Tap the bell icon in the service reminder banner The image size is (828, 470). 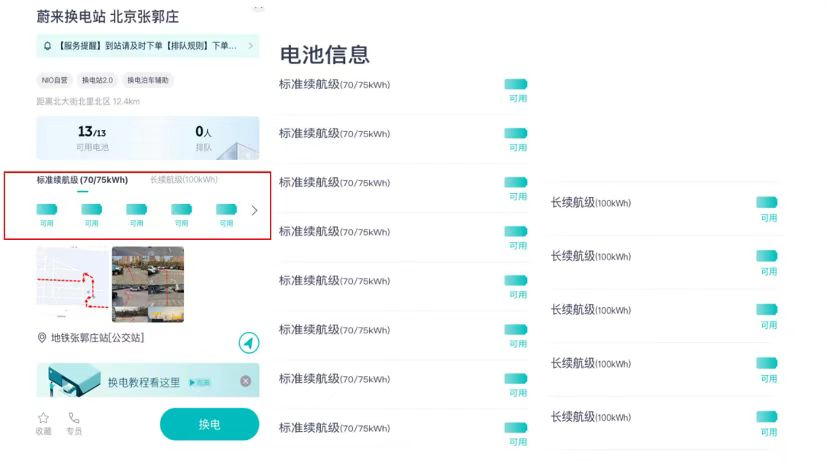coord(48,46)
